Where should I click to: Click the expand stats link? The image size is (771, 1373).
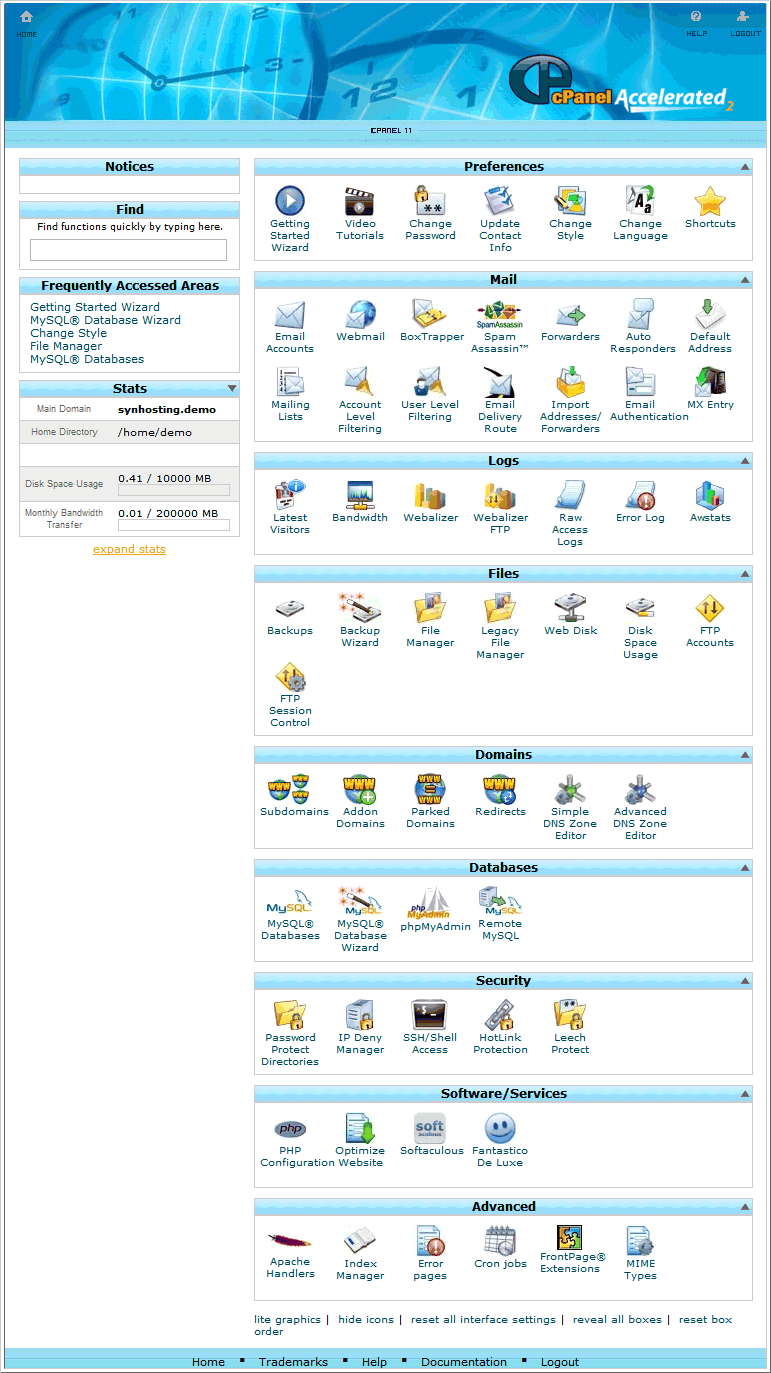pyautogui.click(x=129, y=549)
